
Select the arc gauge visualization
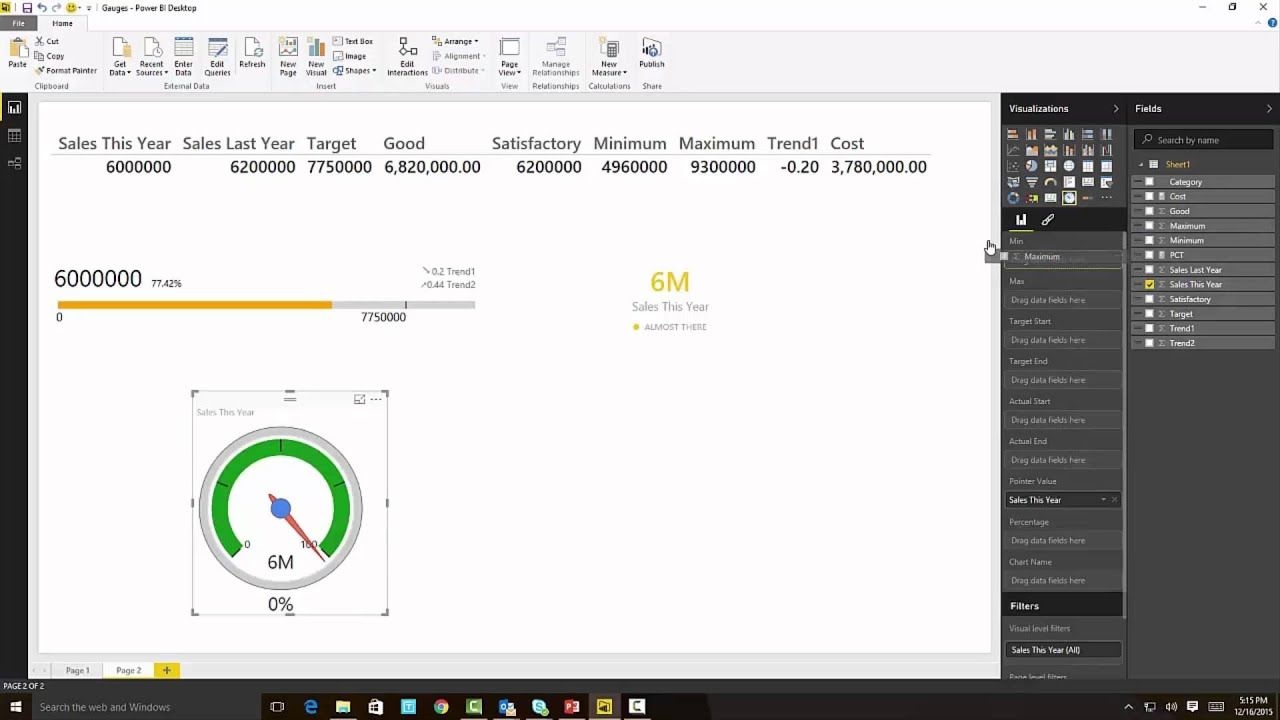[1050, 182]
